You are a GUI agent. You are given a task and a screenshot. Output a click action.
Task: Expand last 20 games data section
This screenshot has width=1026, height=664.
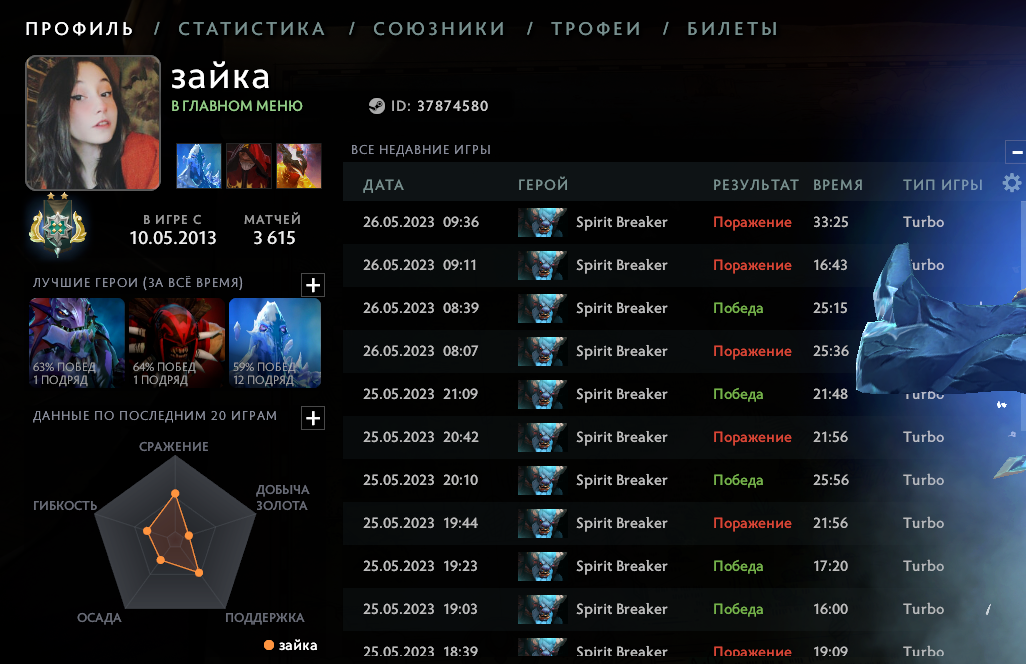(x=313, y=418)
